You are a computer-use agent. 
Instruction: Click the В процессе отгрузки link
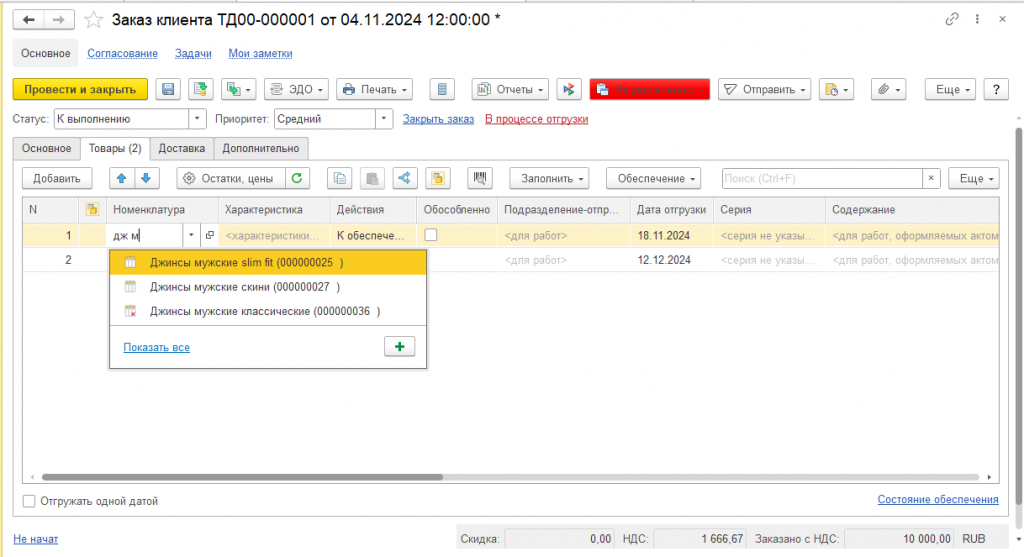click(x=536, y=119)
